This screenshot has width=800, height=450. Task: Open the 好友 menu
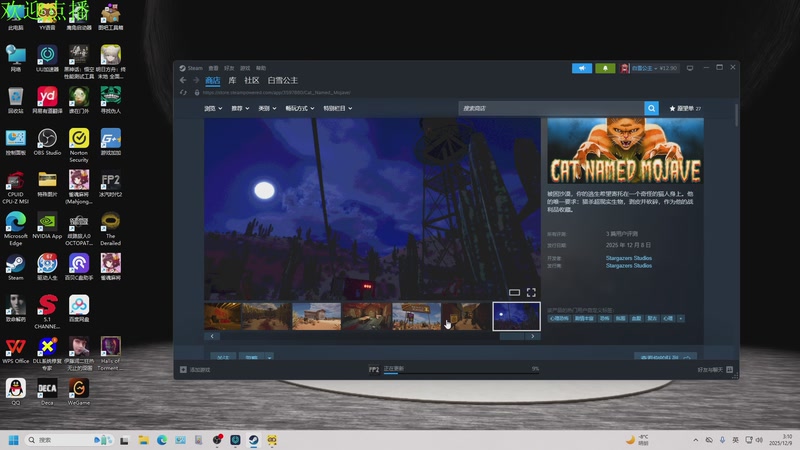(229, 68)
